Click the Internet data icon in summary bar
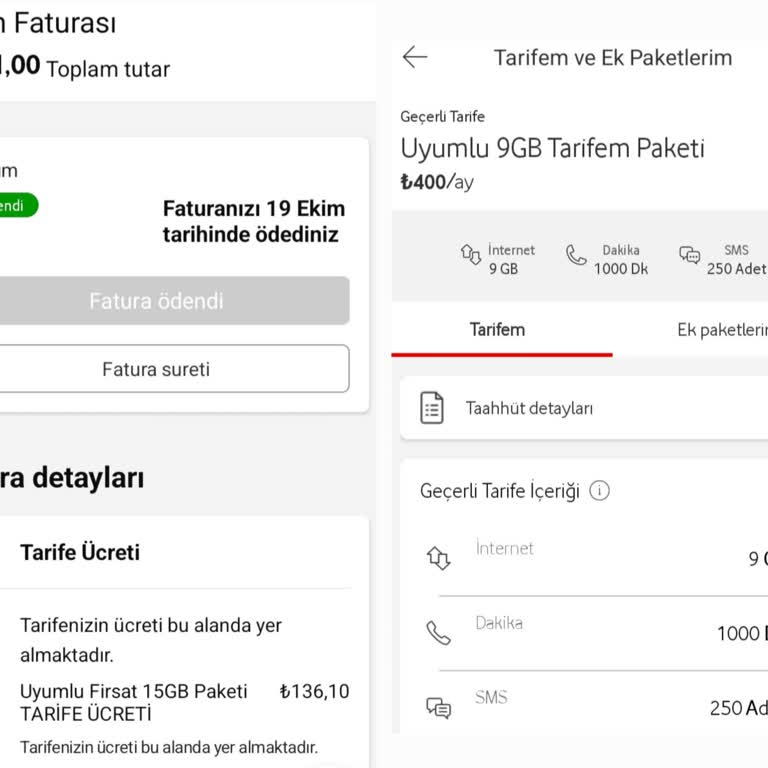 point(471,254)
